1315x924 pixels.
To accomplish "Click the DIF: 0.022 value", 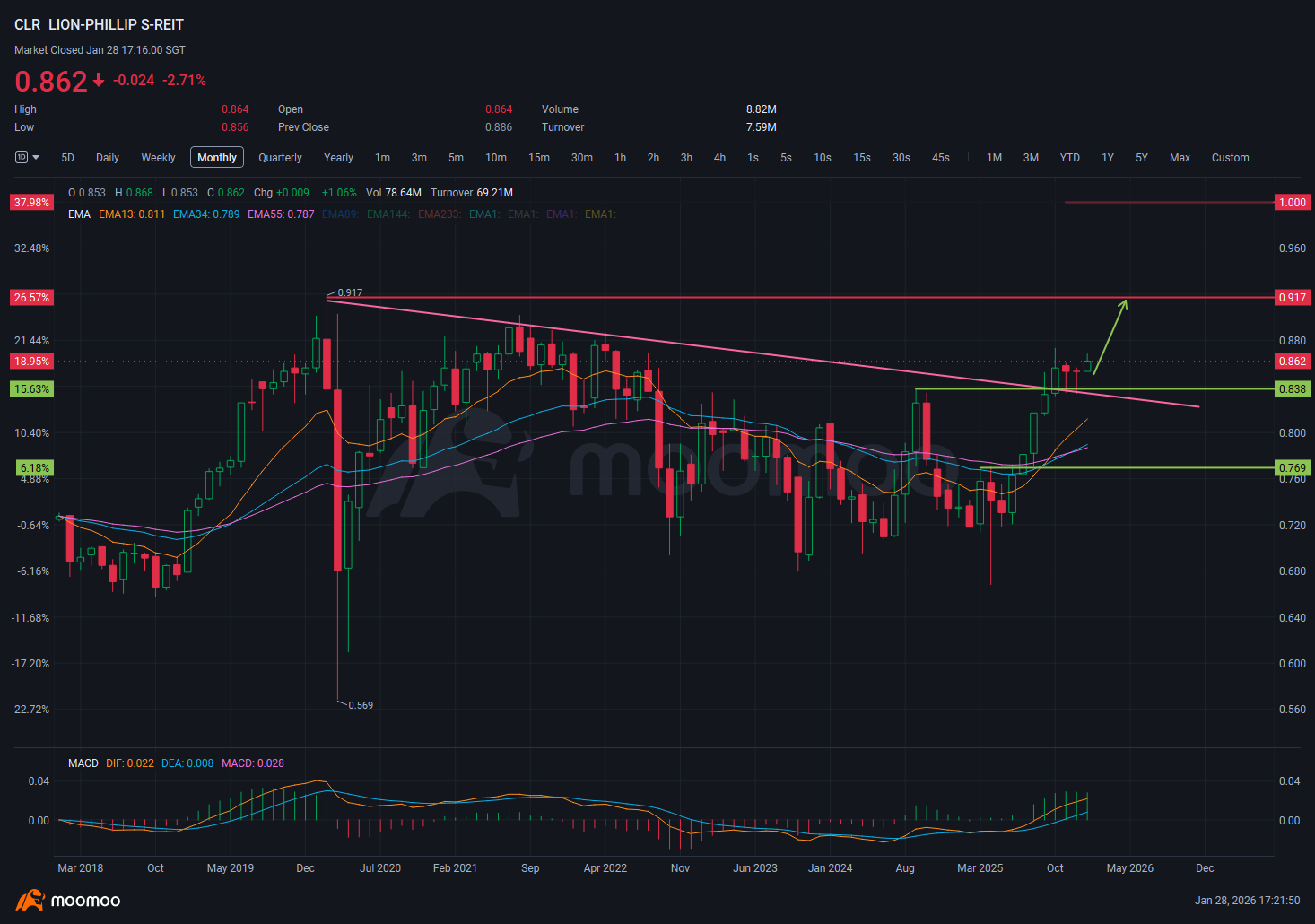I will coord(130,763).
